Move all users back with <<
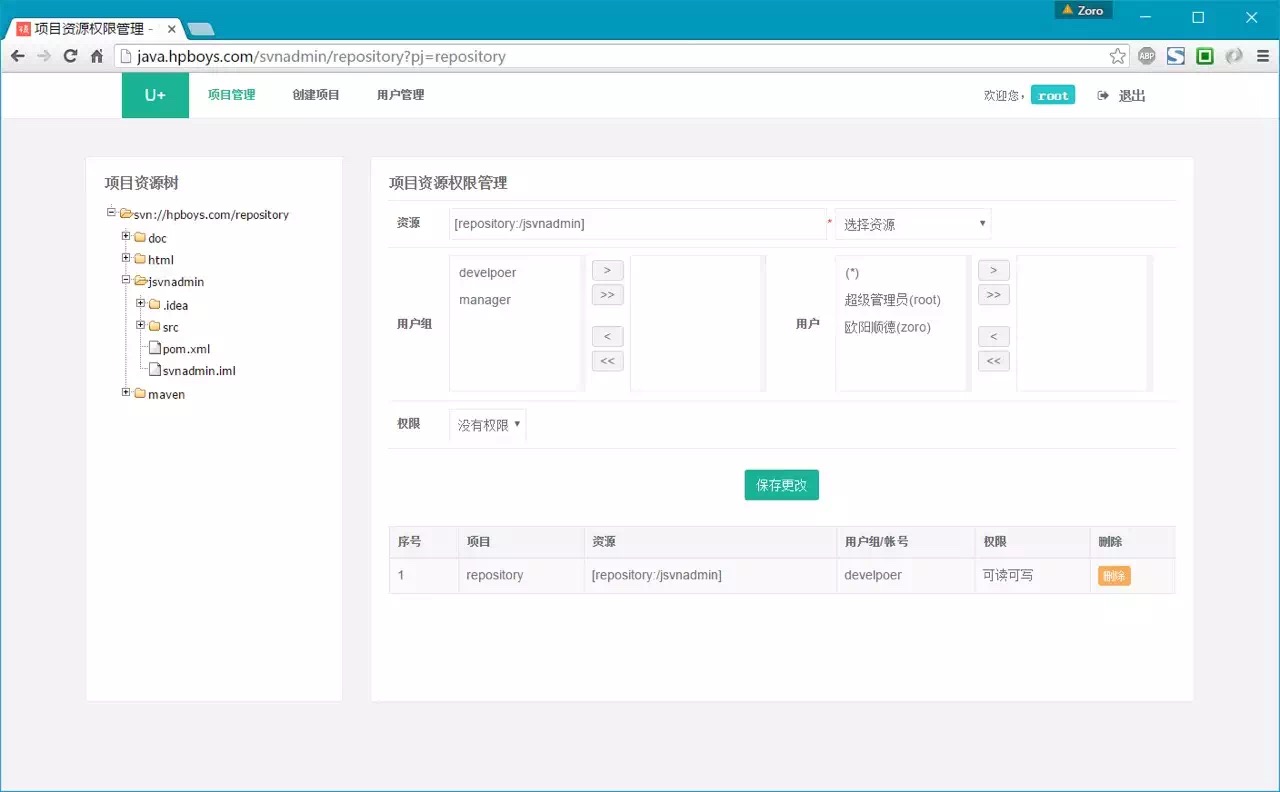This screenshot has width=1280, height=792. (994, 361)
